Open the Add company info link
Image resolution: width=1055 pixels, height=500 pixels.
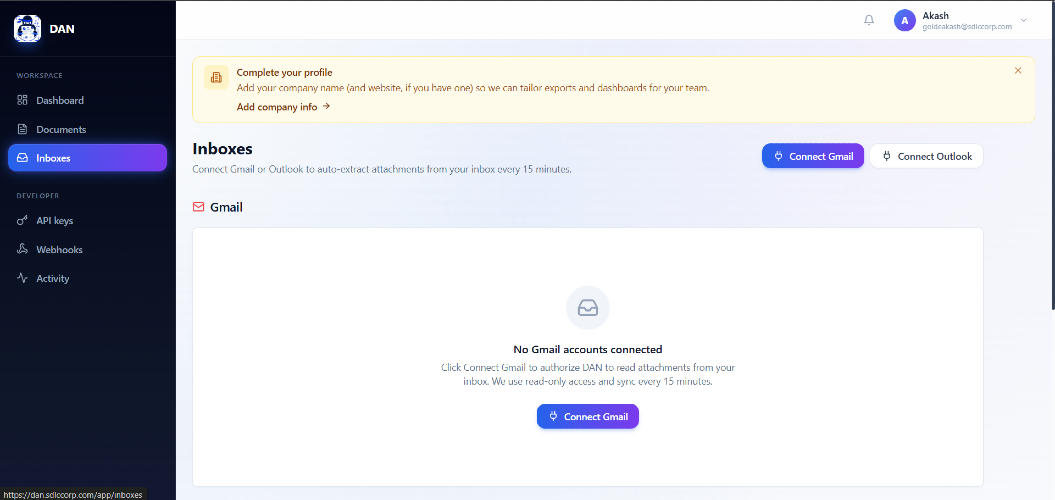pyautogui.click(x=283, y=106)
